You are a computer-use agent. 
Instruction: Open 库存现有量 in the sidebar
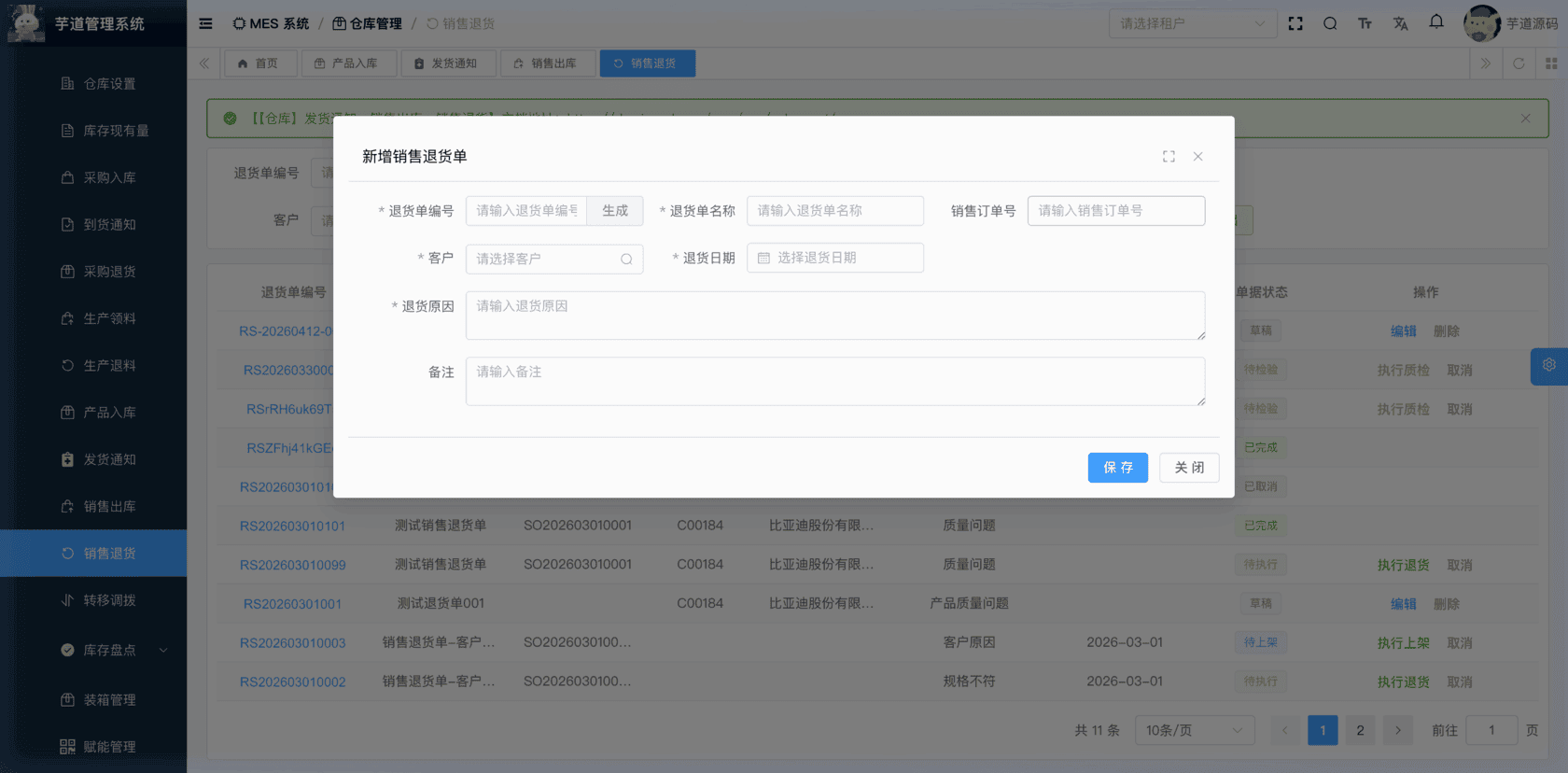[93, 131]
